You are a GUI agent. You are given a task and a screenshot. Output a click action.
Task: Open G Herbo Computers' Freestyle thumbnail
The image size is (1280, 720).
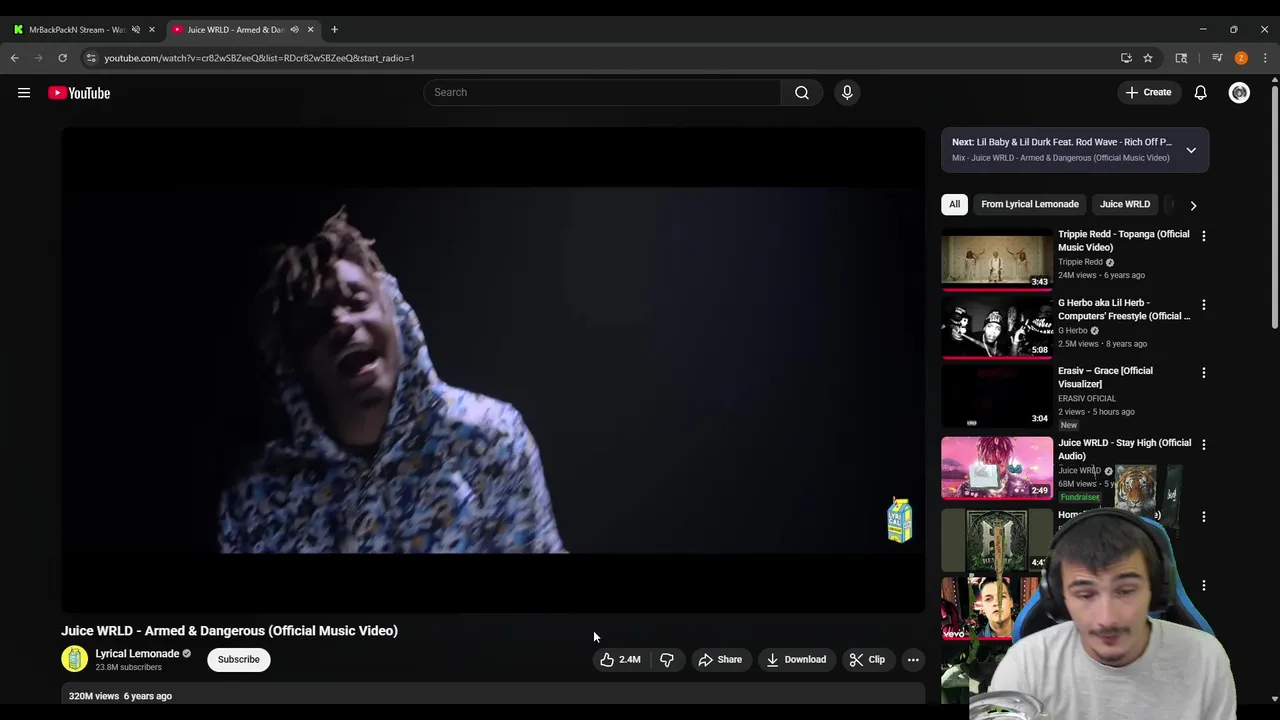pos(997,327)
